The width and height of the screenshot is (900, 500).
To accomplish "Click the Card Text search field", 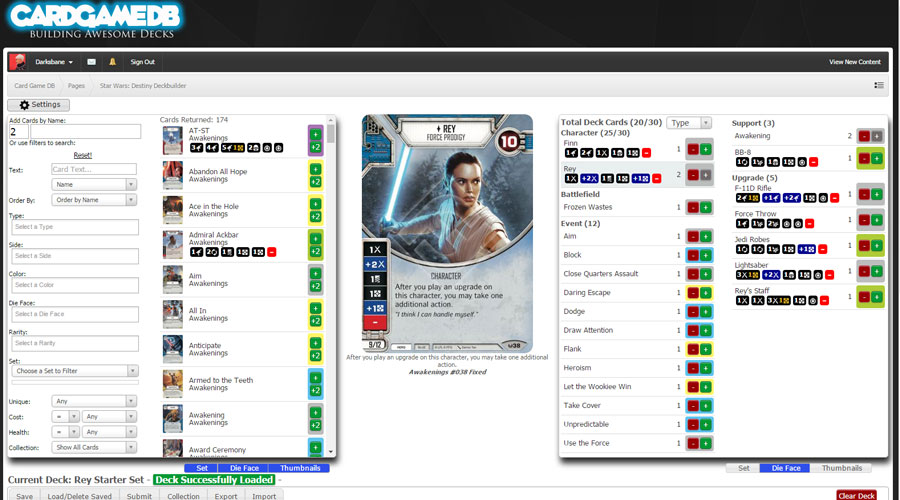I will pyautogui.click(x=93, y=169).
